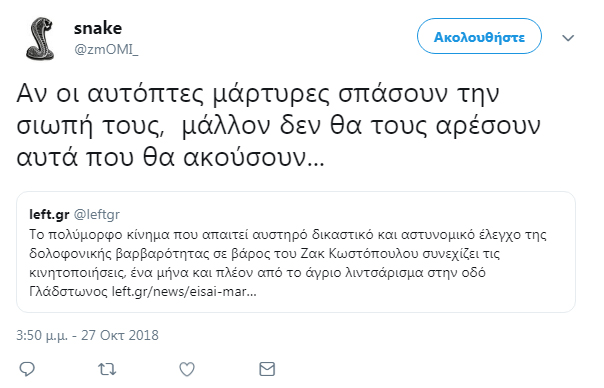The width and height of the screenshot is (604, 388).
Task: Click the quoted tweet text about Ζακ Κωστόπουλου
Action: [288, 263]
